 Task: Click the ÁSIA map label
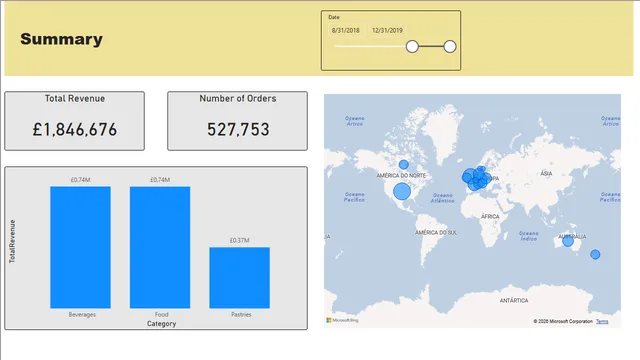(x=546, y=173)
